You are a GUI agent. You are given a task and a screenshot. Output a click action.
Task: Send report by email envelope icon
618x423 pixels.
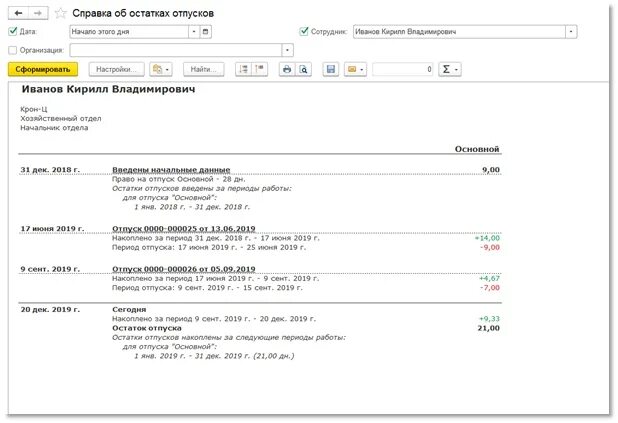coord(355,69)
